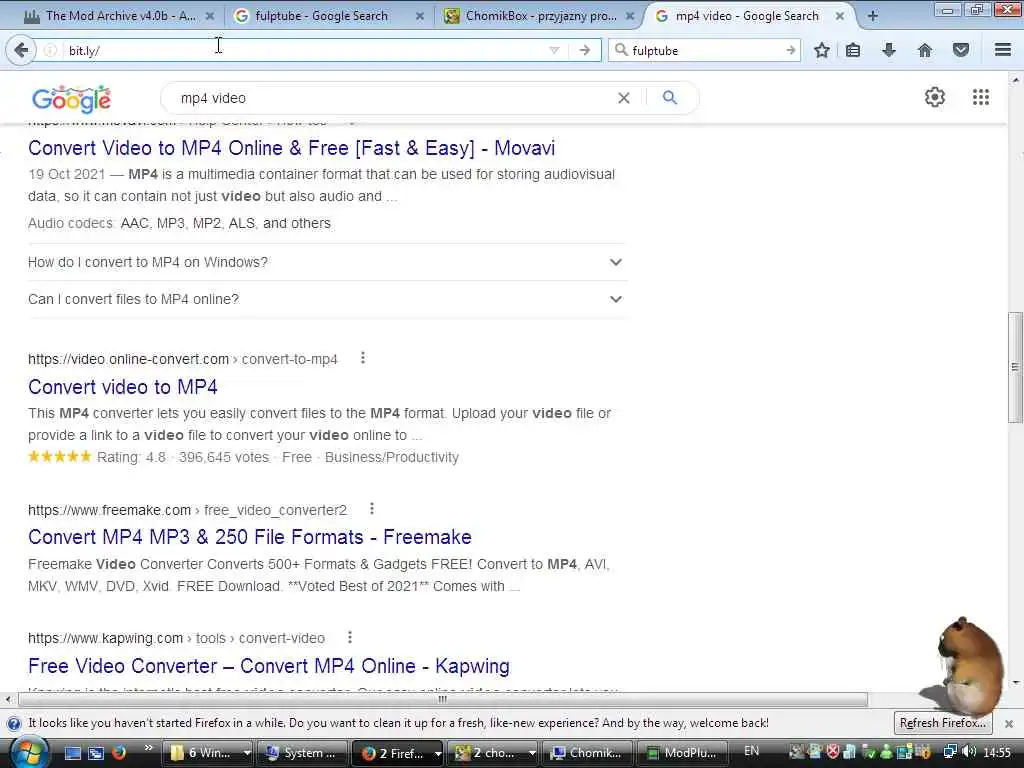Click the www.freemake.com URL text

pyautogui.click(x=109, y=509)
